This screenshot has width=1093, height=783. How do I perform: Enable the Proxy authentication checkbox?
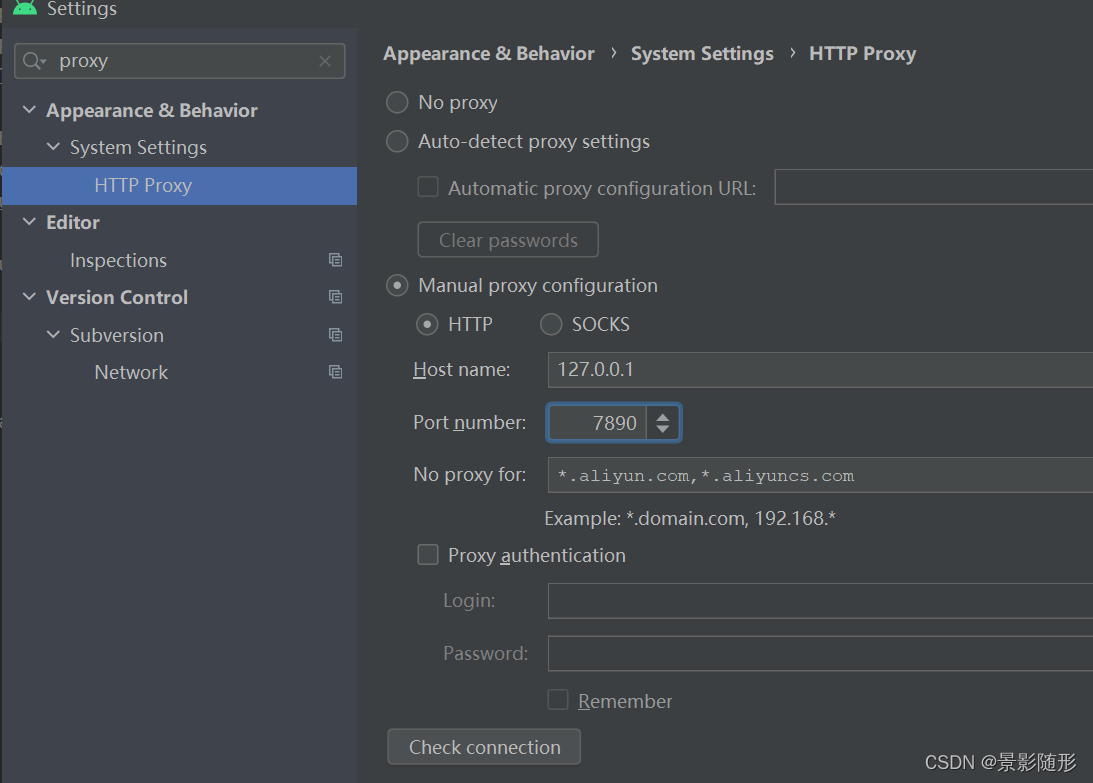click(x=427, y=555)
